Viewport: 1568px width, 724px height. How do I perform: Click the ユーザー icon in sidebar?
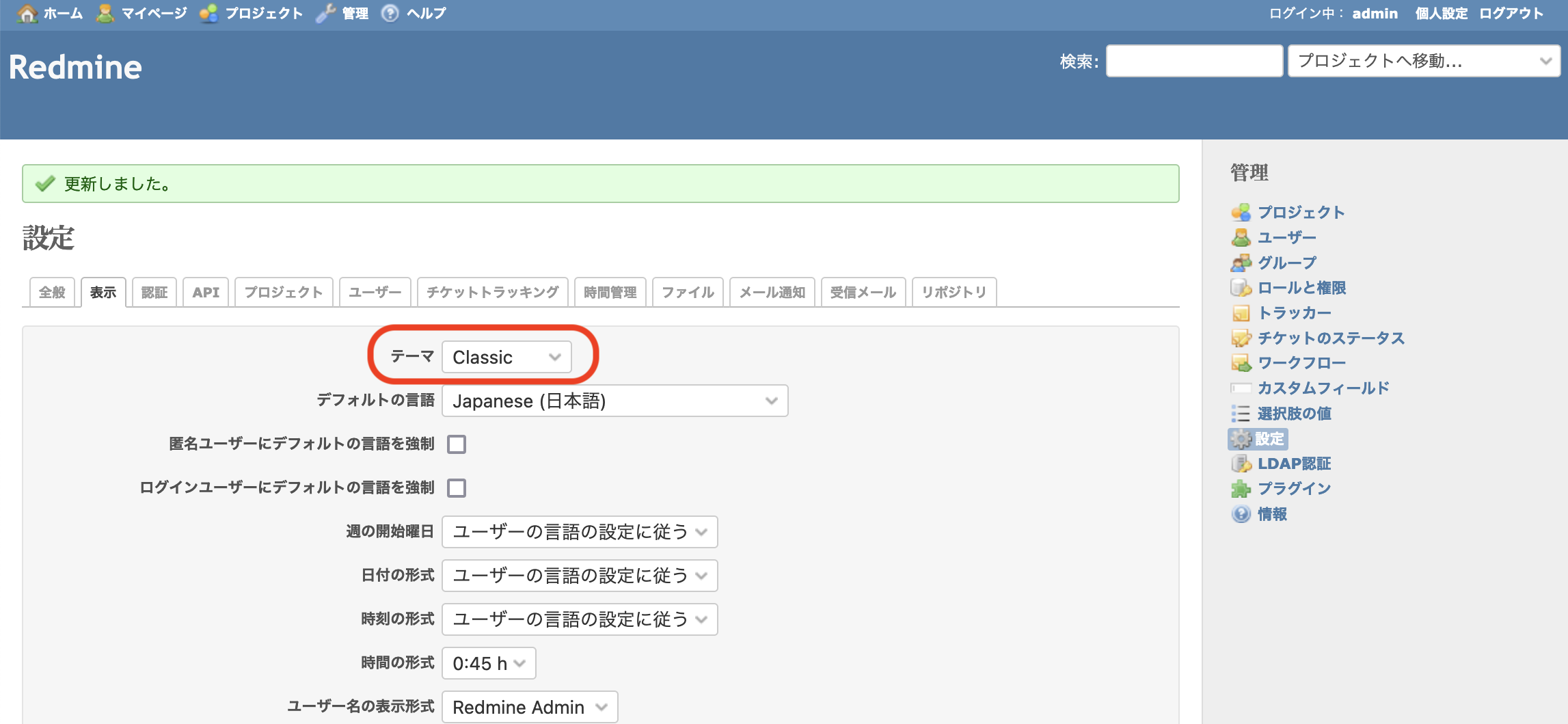(x=1241, y=238)
